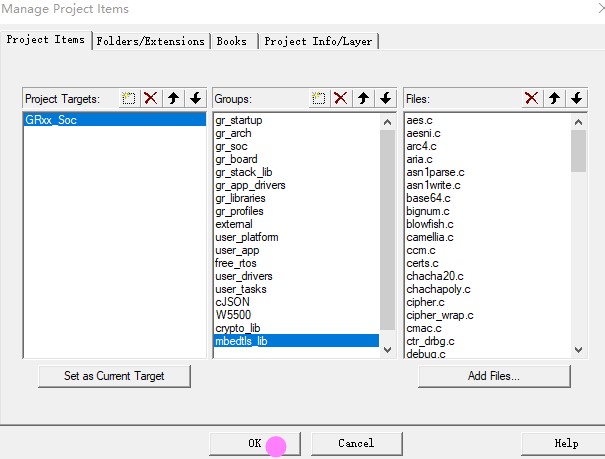Click the Set as Current Target button
The height and width of the screenshot is (459, 605).
coord(113,376)
